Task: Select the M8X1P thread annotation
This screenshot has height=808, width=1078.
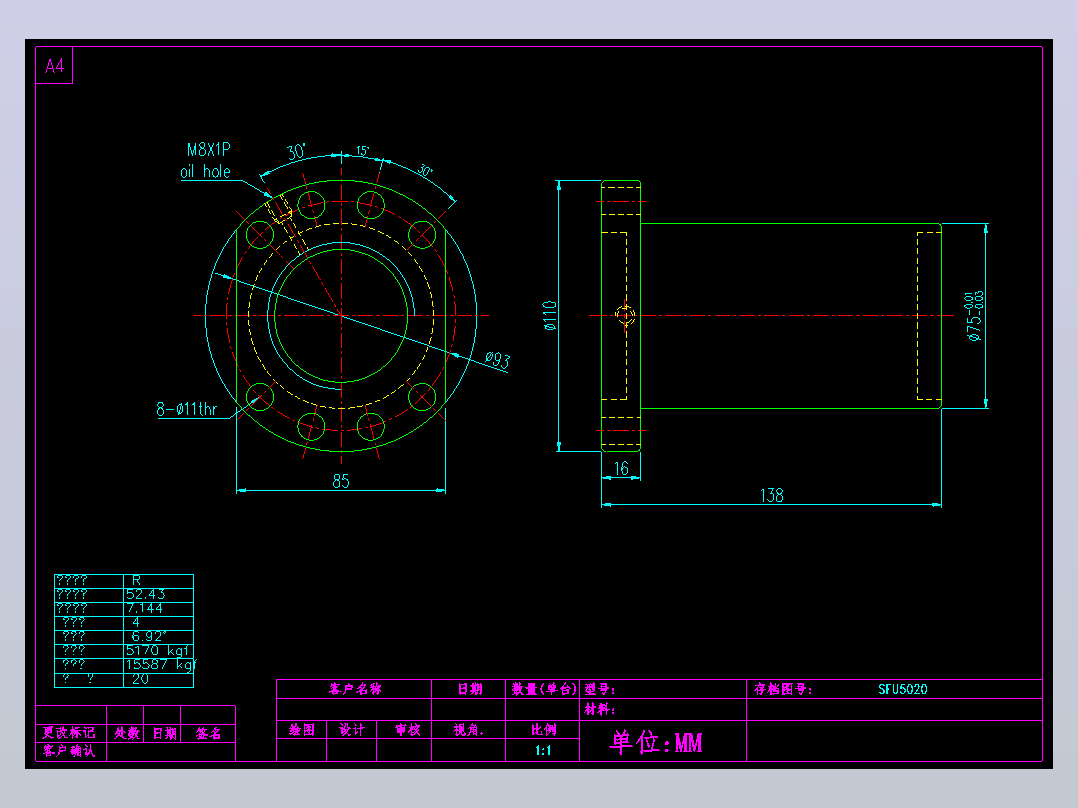Action: click(209, 149)
